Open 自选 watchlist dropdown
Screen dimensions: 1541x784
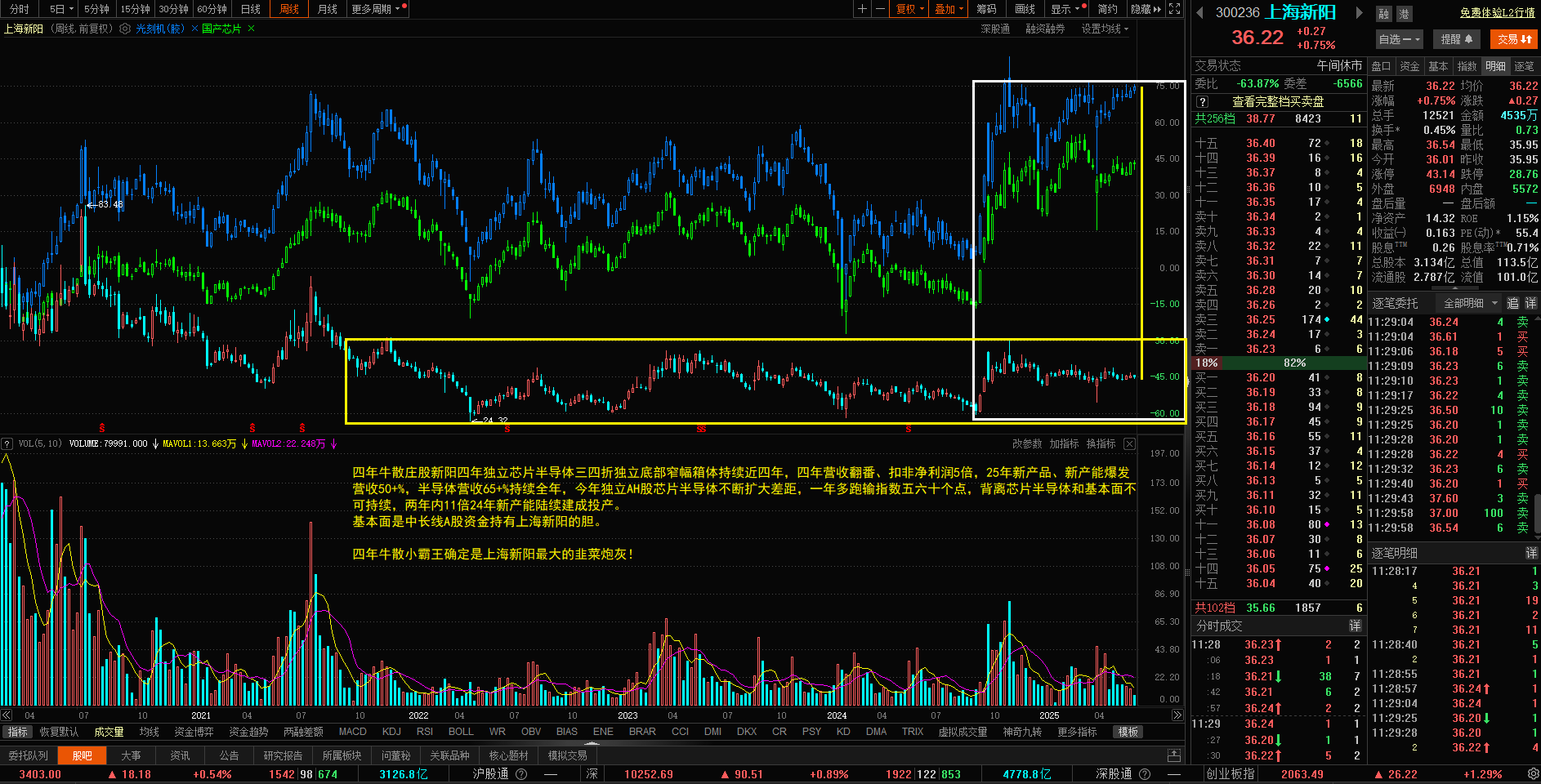point(1400,39)
